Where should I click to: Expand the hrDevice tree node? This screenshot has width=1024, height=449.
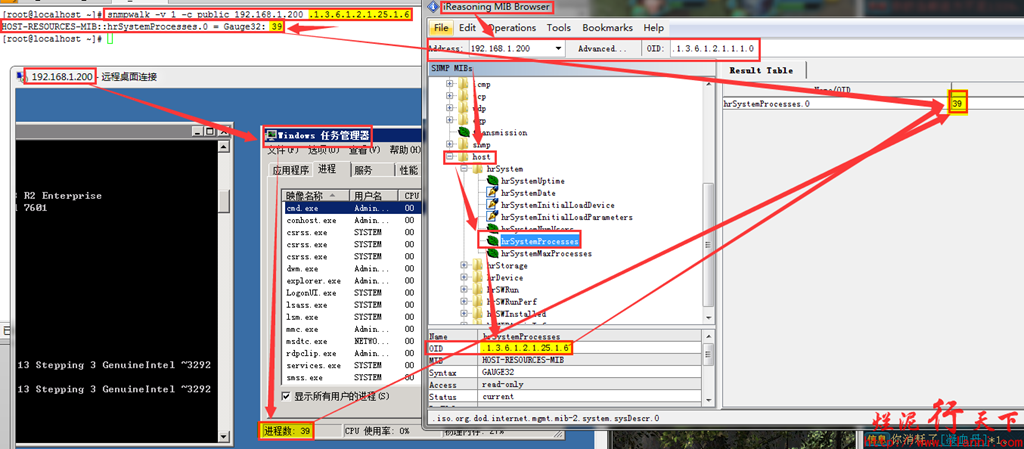[464, 278]
